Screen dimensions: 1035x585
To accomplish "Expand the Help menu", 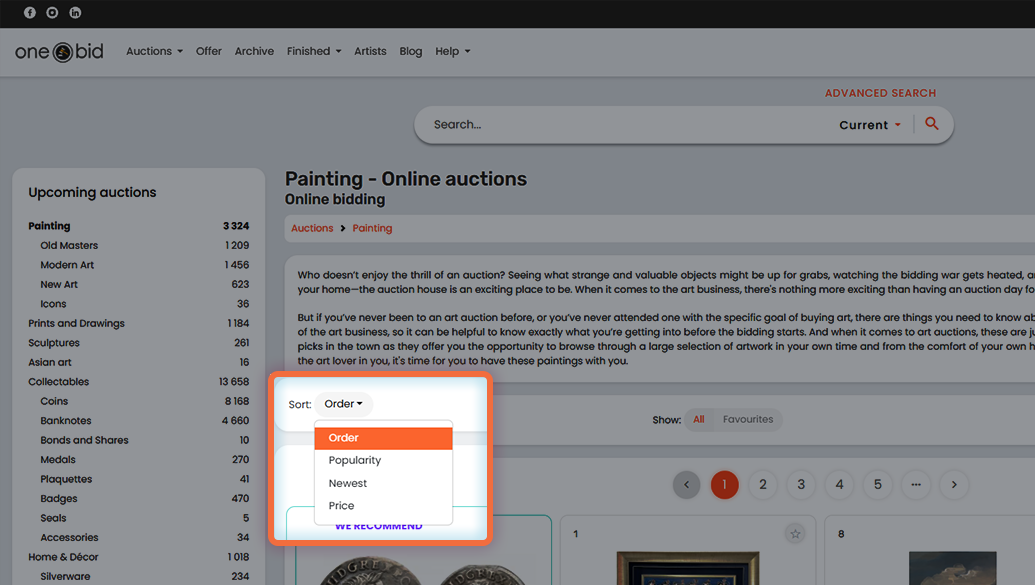I will 452,51.
